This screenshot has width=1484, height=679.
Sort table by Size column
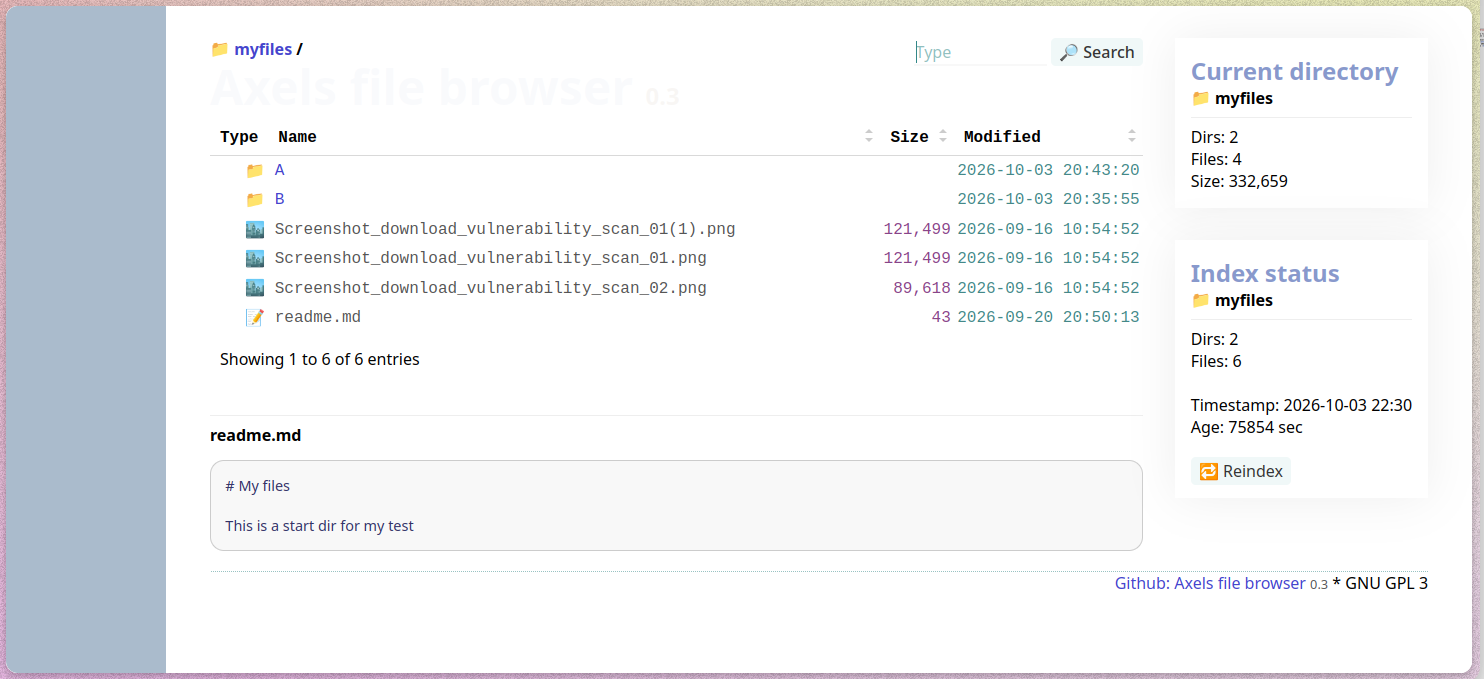917,137
